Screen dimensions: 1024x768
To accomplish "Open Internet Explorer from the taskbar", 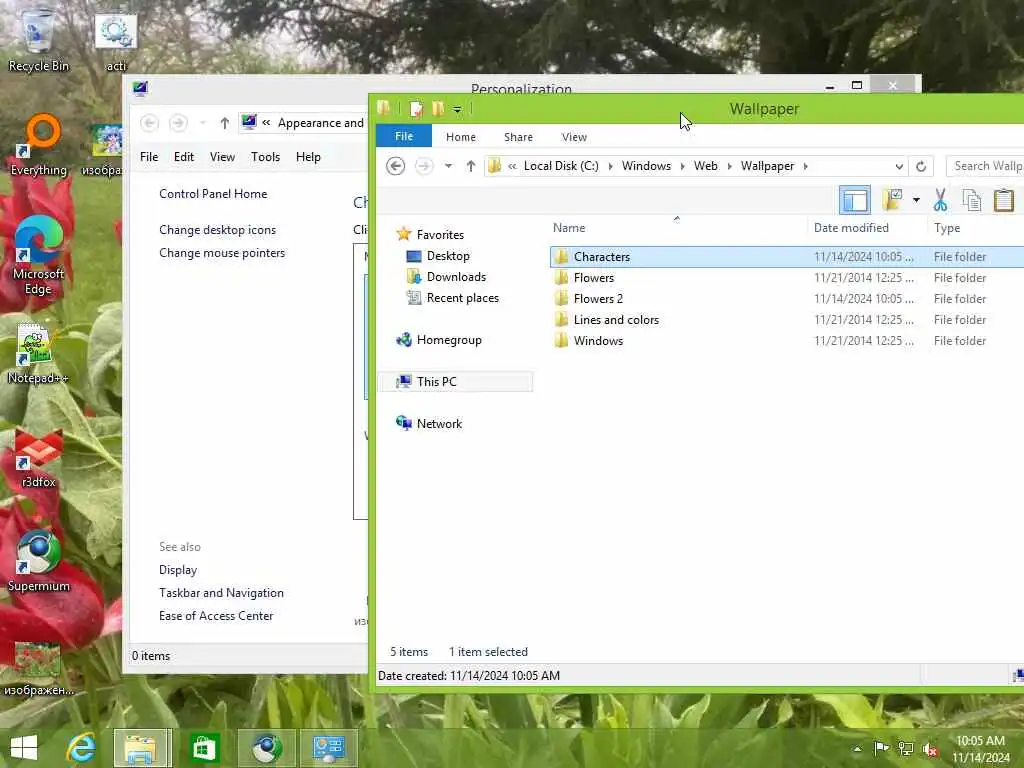I will tap(82, 748).
